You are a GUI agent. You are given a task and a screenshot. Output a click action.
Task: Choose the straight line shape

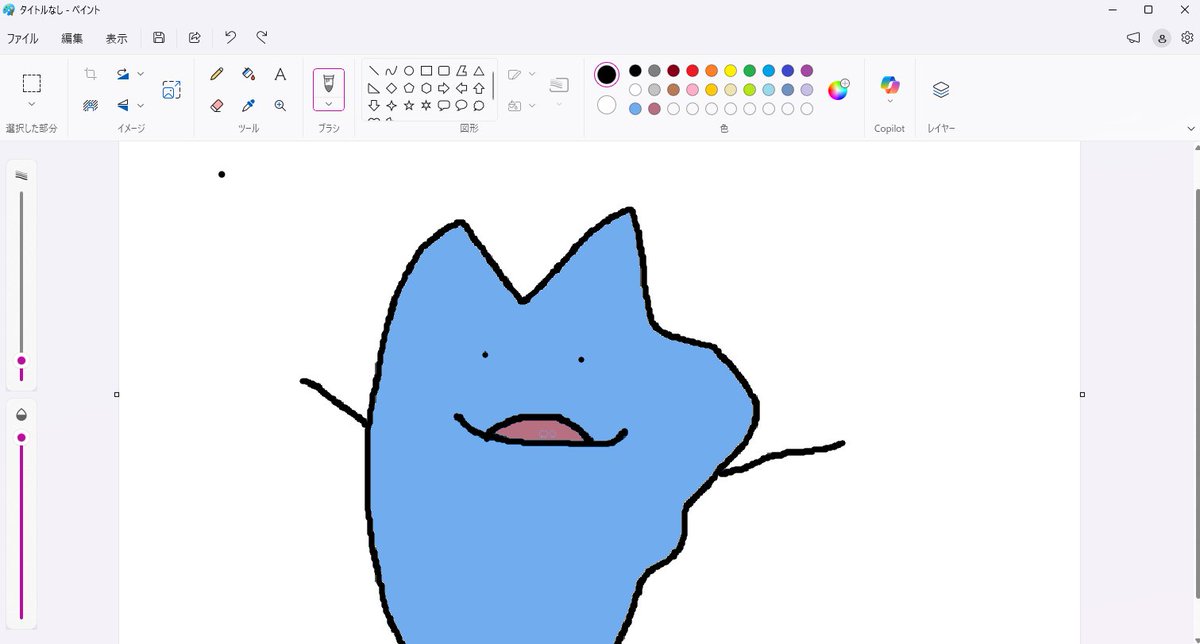point(373,71)
